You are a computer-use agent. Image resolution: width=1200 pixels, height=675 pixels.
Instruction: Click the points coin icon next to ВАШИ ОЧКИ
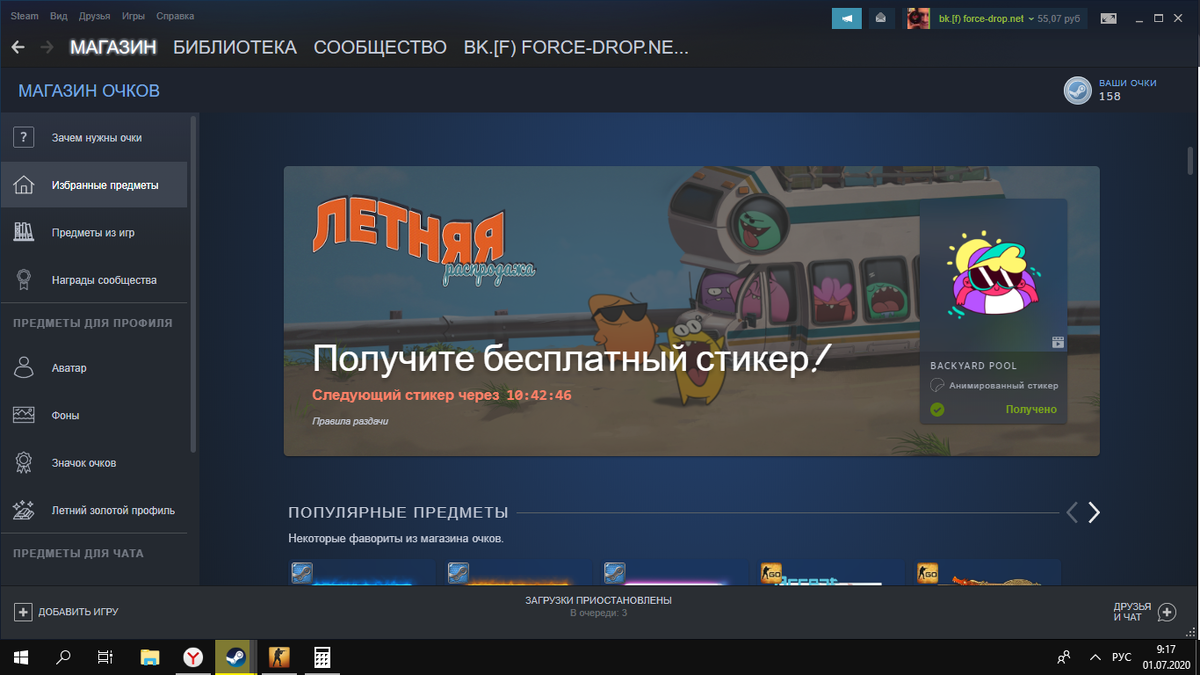(1077, 90)
